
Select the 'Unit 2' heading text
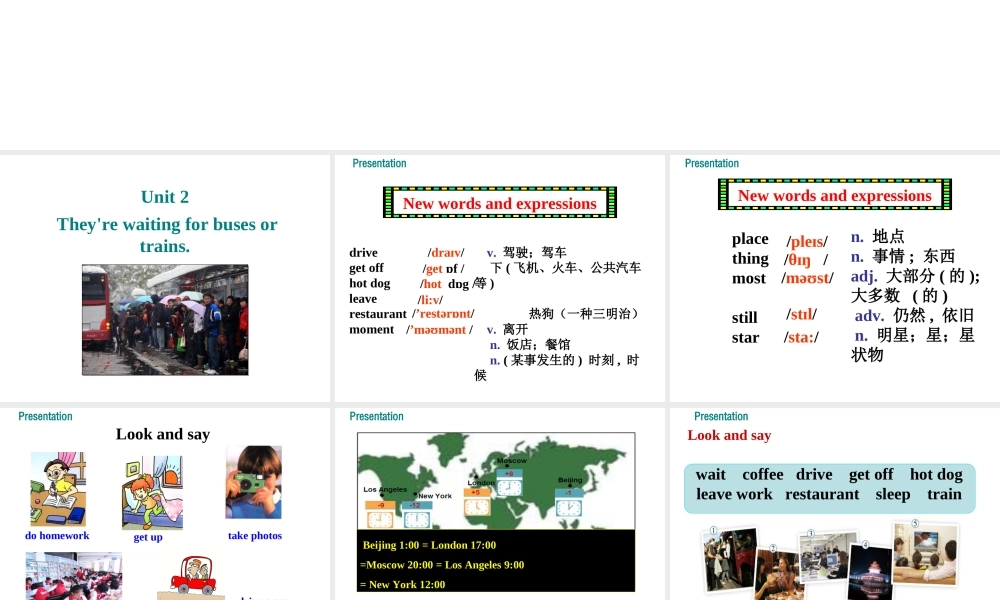(x=165, y=197)
